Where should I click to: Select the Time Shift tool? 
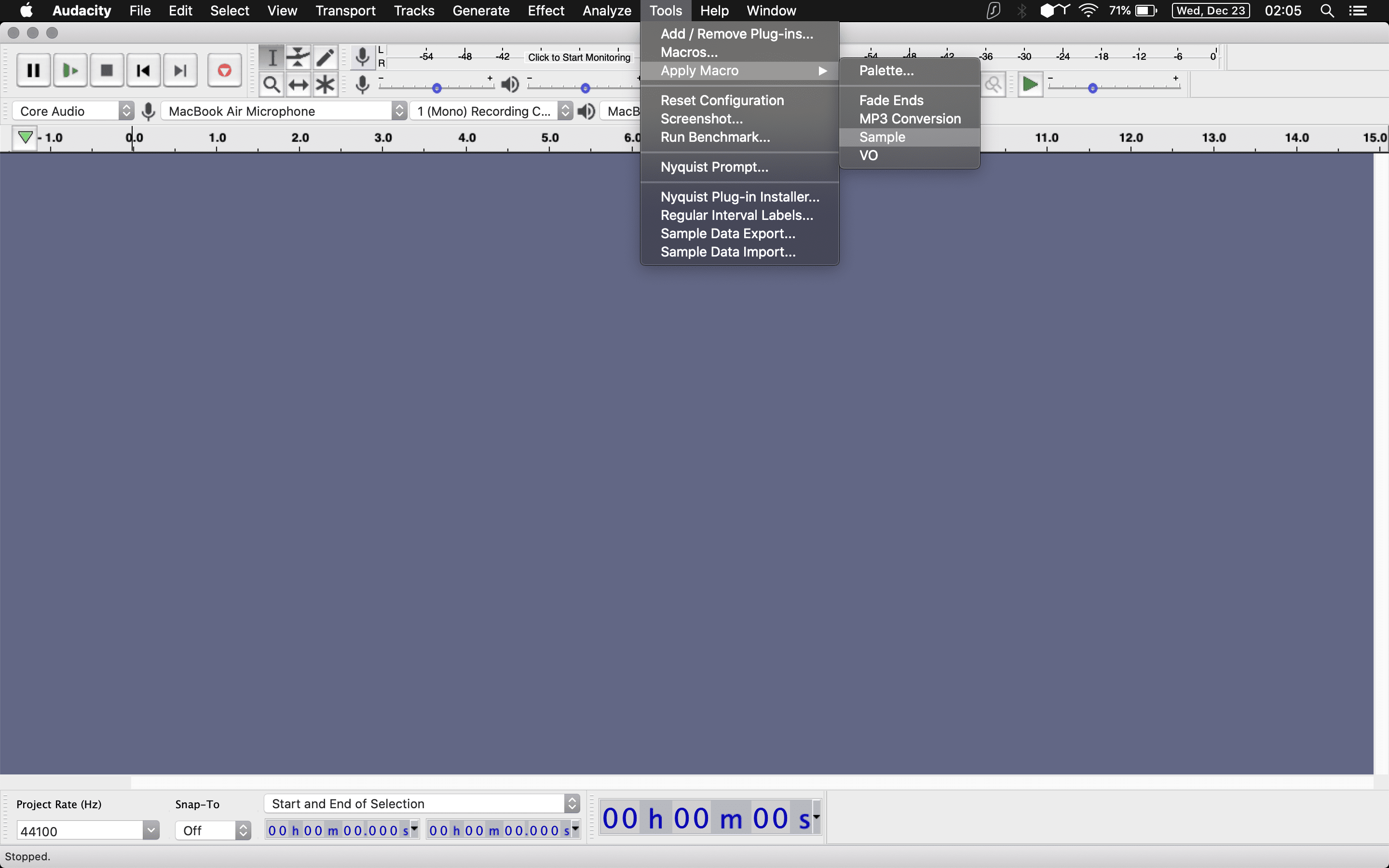299,84
